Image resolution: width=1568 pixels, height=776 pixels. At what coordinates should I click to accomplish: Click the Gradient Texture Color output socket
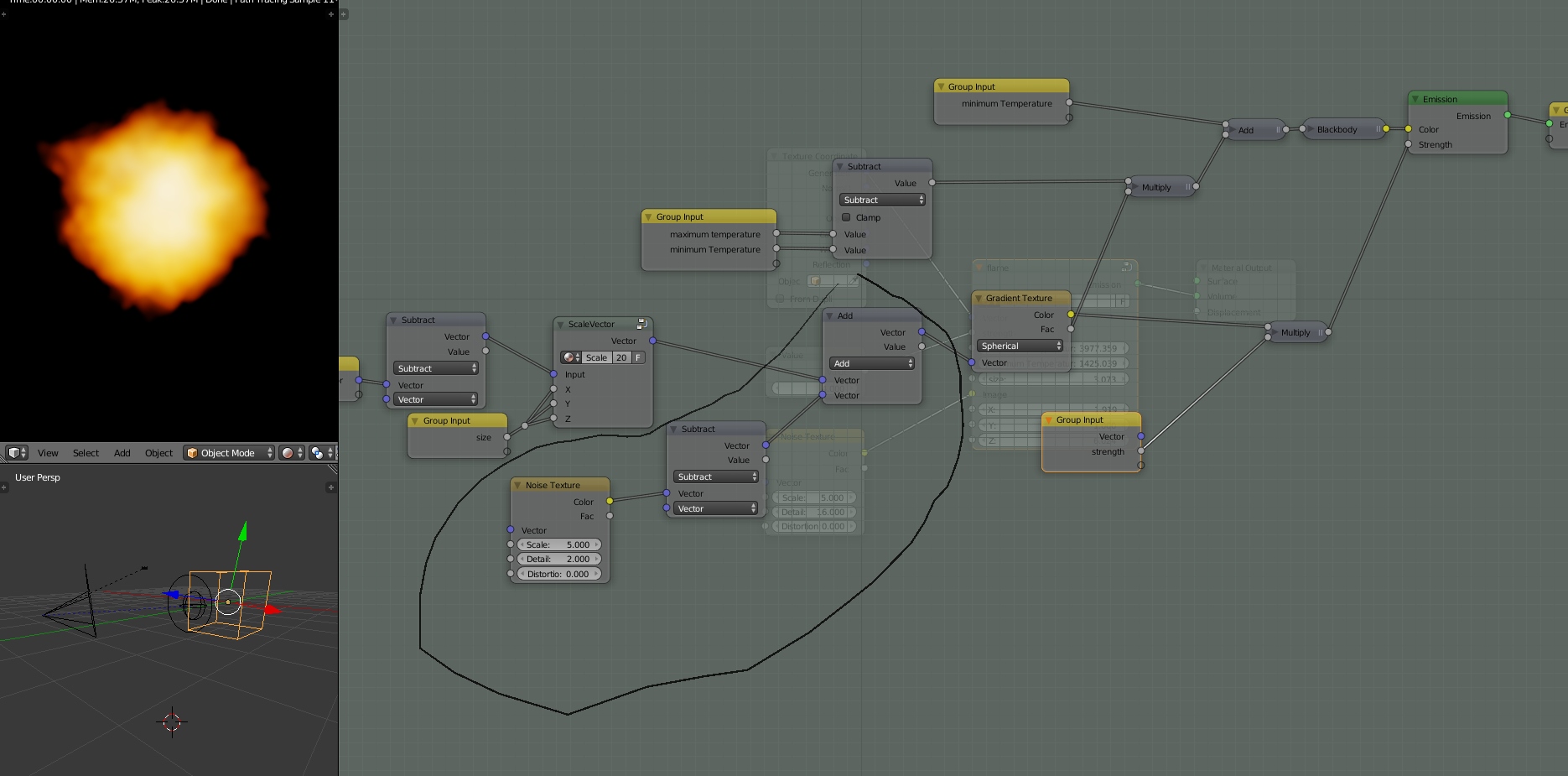(1071, 315)
